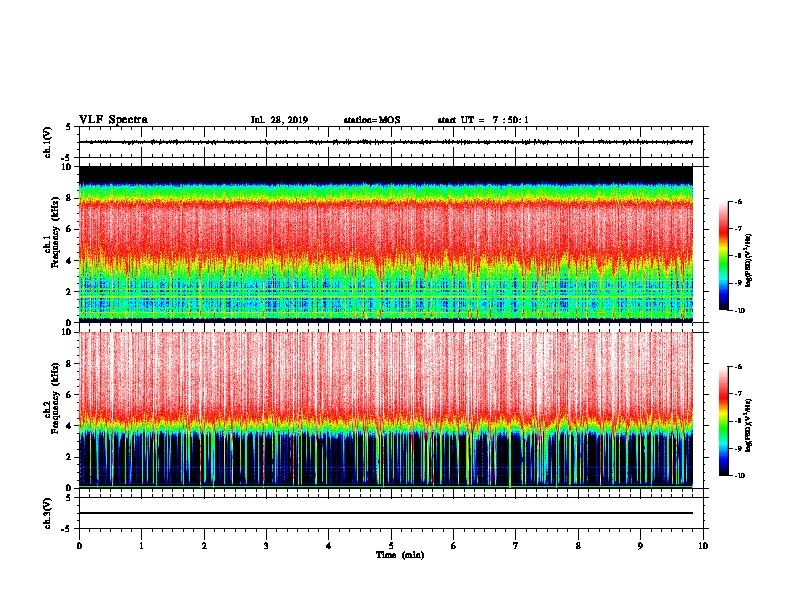Click inside the ch.2 spectrogram plot
Screen dimensions: 792x612
tap(386, 410)
